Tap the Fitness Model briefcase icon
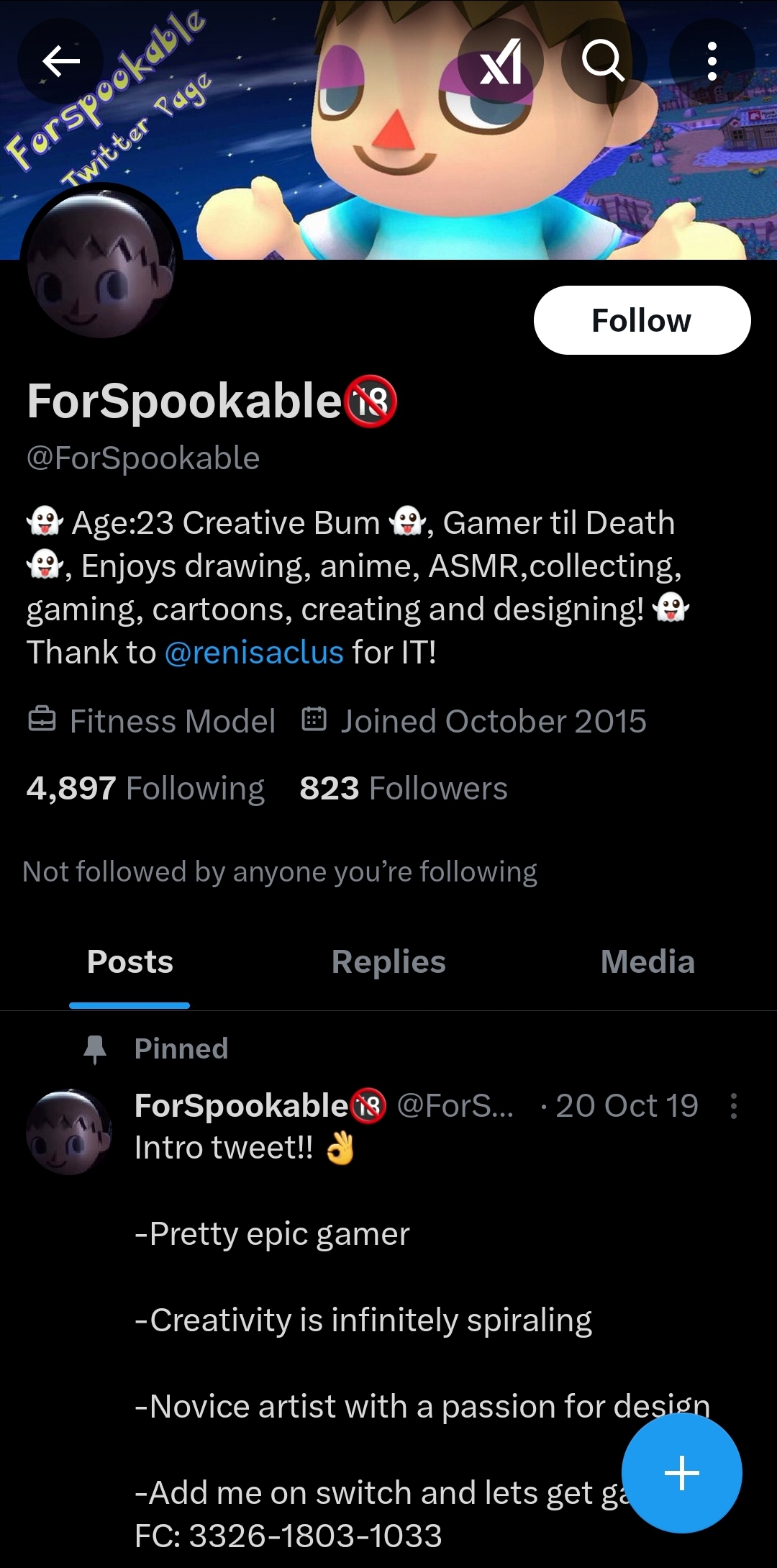Viewport: 777px width, 1568px height. pos(42,719)
